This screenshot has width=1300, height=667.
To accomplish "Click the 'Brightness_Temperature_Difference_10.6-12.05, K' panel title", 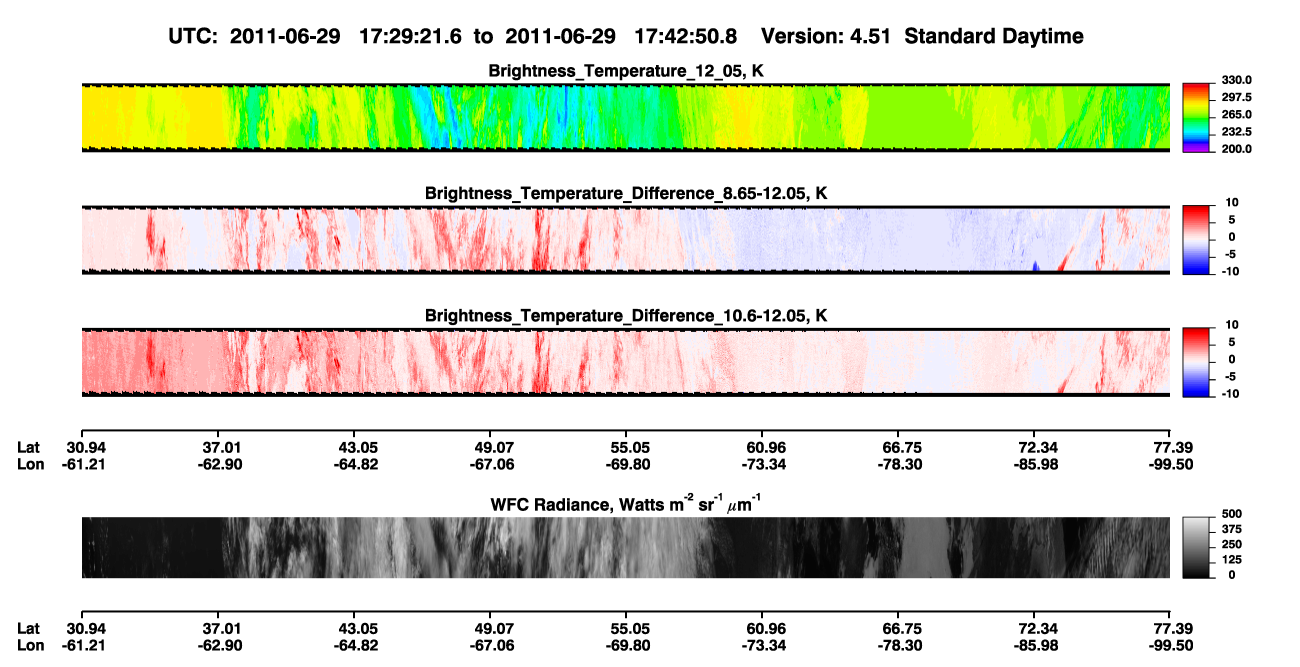I will click(x=626, y=315).
